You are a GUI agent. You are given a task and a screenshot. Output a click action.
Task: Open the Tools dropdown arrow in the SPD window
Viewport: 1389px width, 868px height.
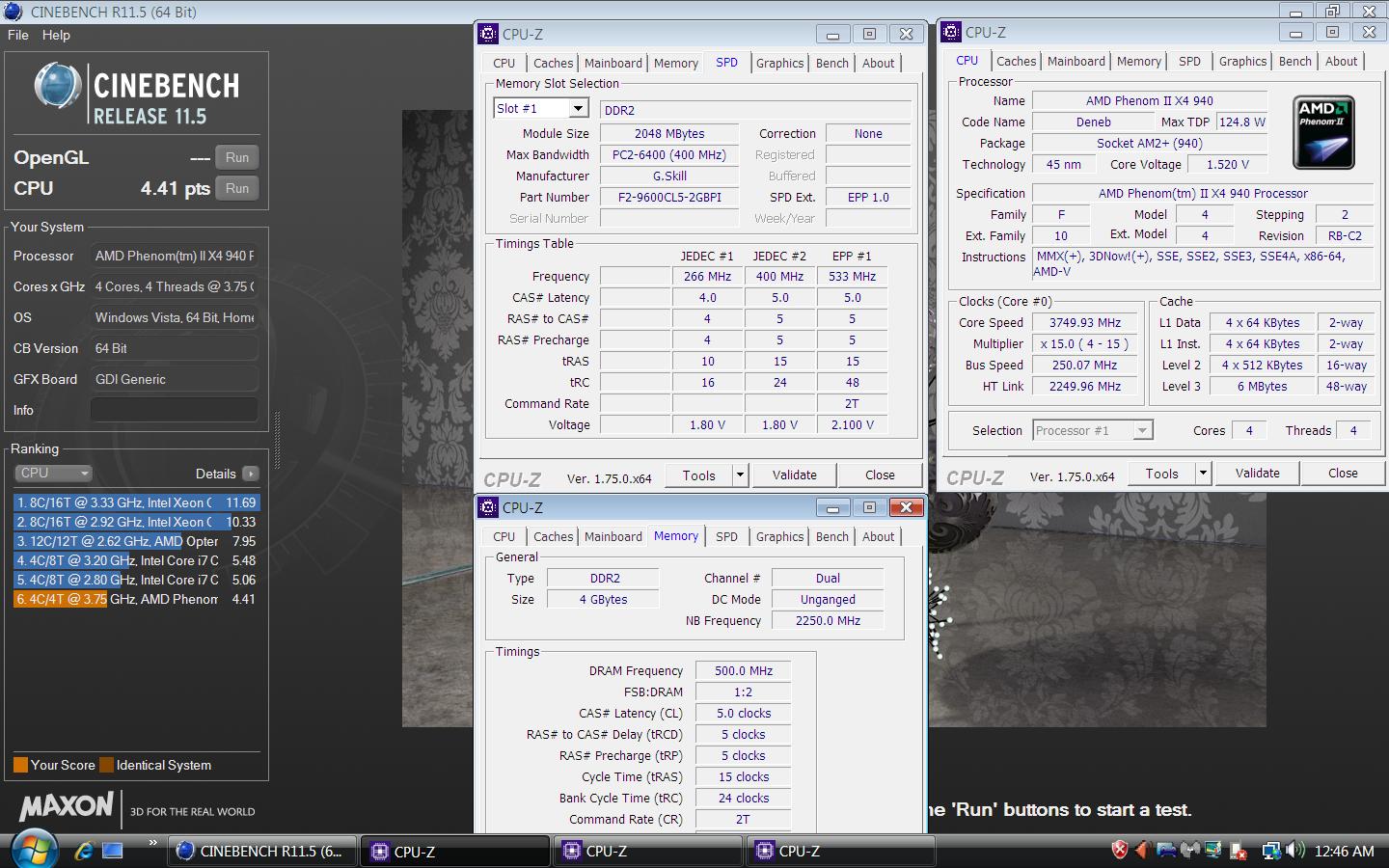[740, 475]
